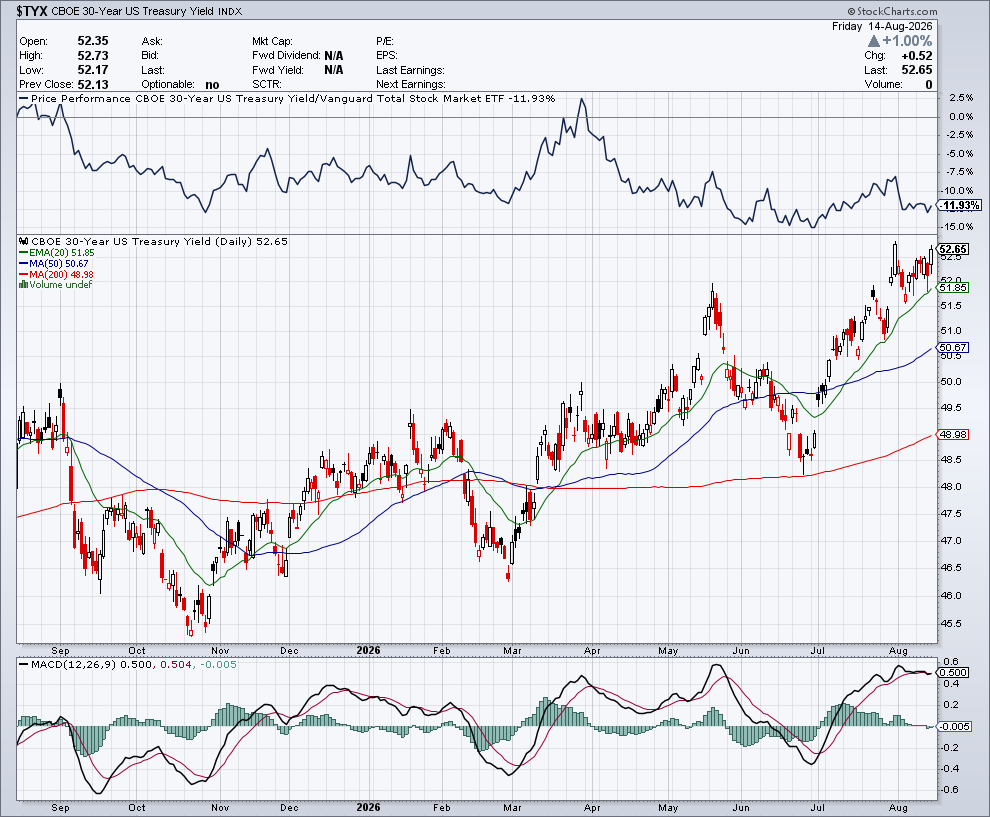
Task: Click the volume bars icon beside Volume undef
Action: pos(23,285)
